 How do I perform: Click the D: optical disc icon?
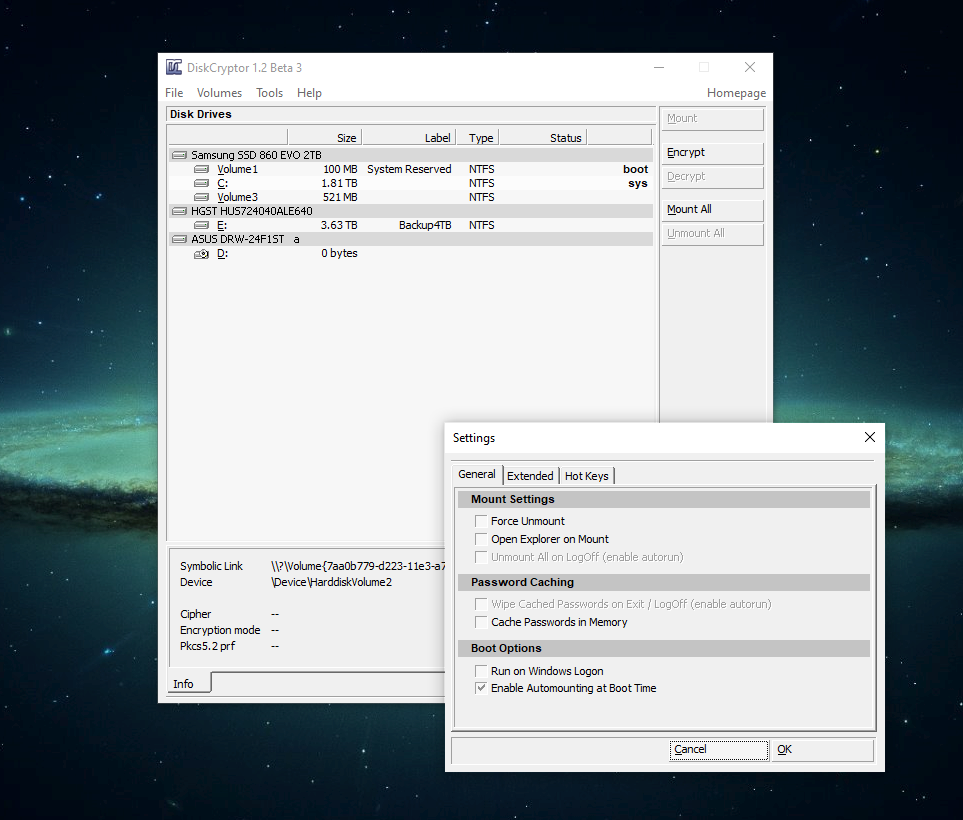tap(201, 254)
